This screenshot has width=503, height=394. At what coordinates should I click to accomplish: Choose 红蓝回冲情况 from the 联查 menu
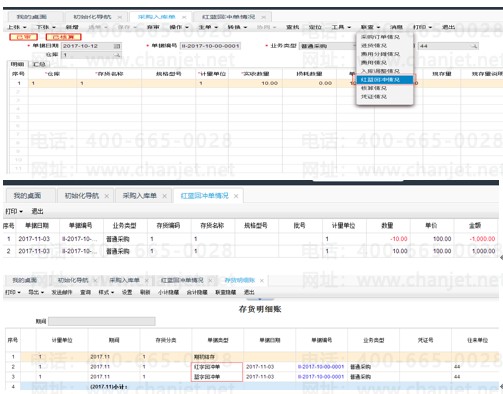385,80
